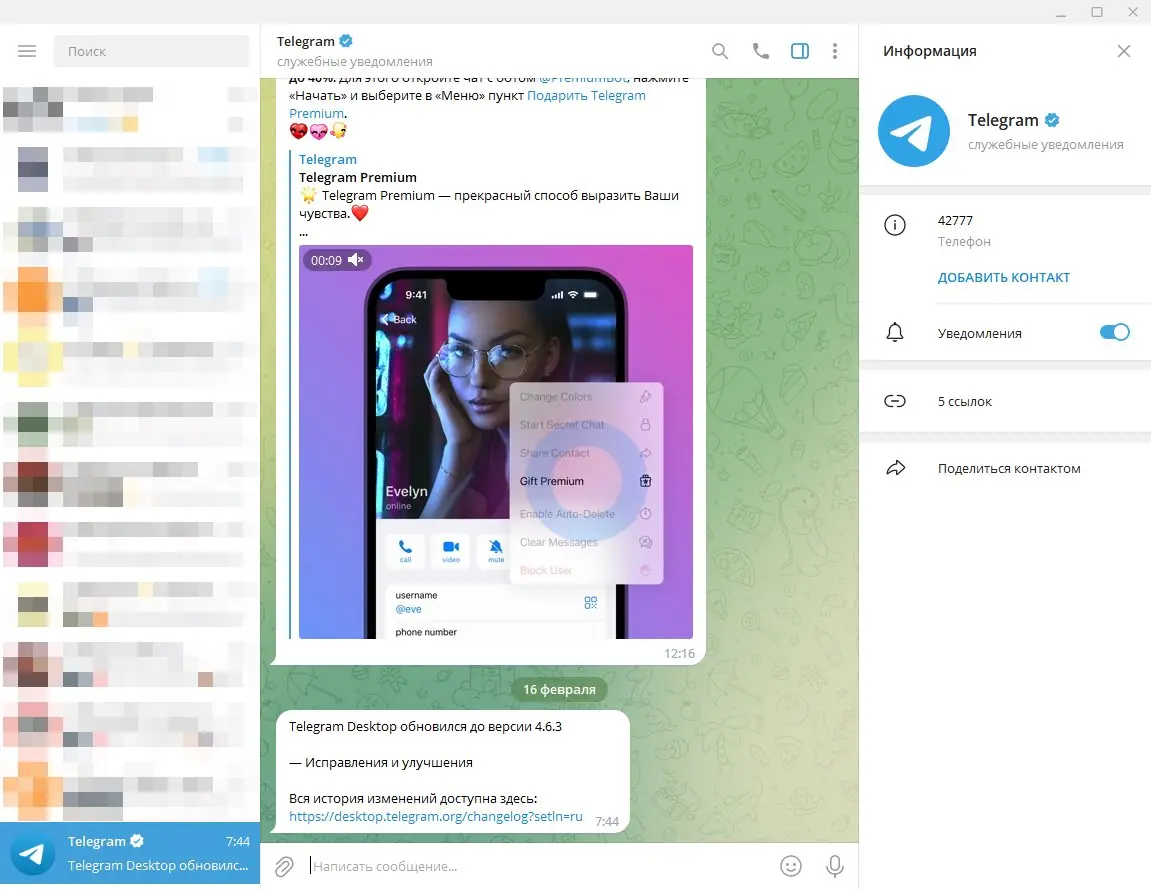Viewport: 1151px width, 889px height.
Task: Click the Telegram link preview title
Action: tap(327, 159)
